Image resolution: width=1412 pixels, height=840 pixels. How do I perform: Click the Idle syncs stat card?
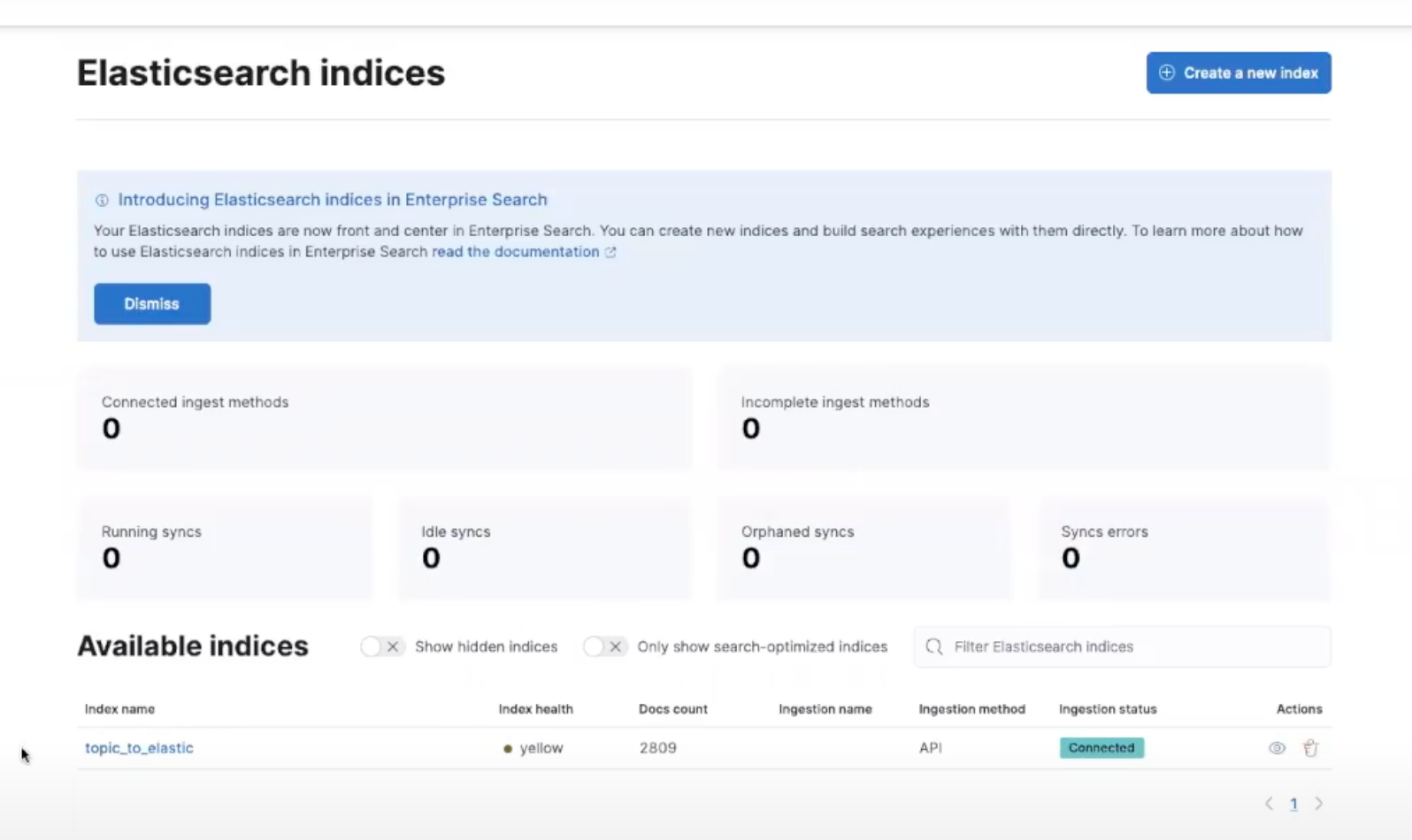(544, 548)
